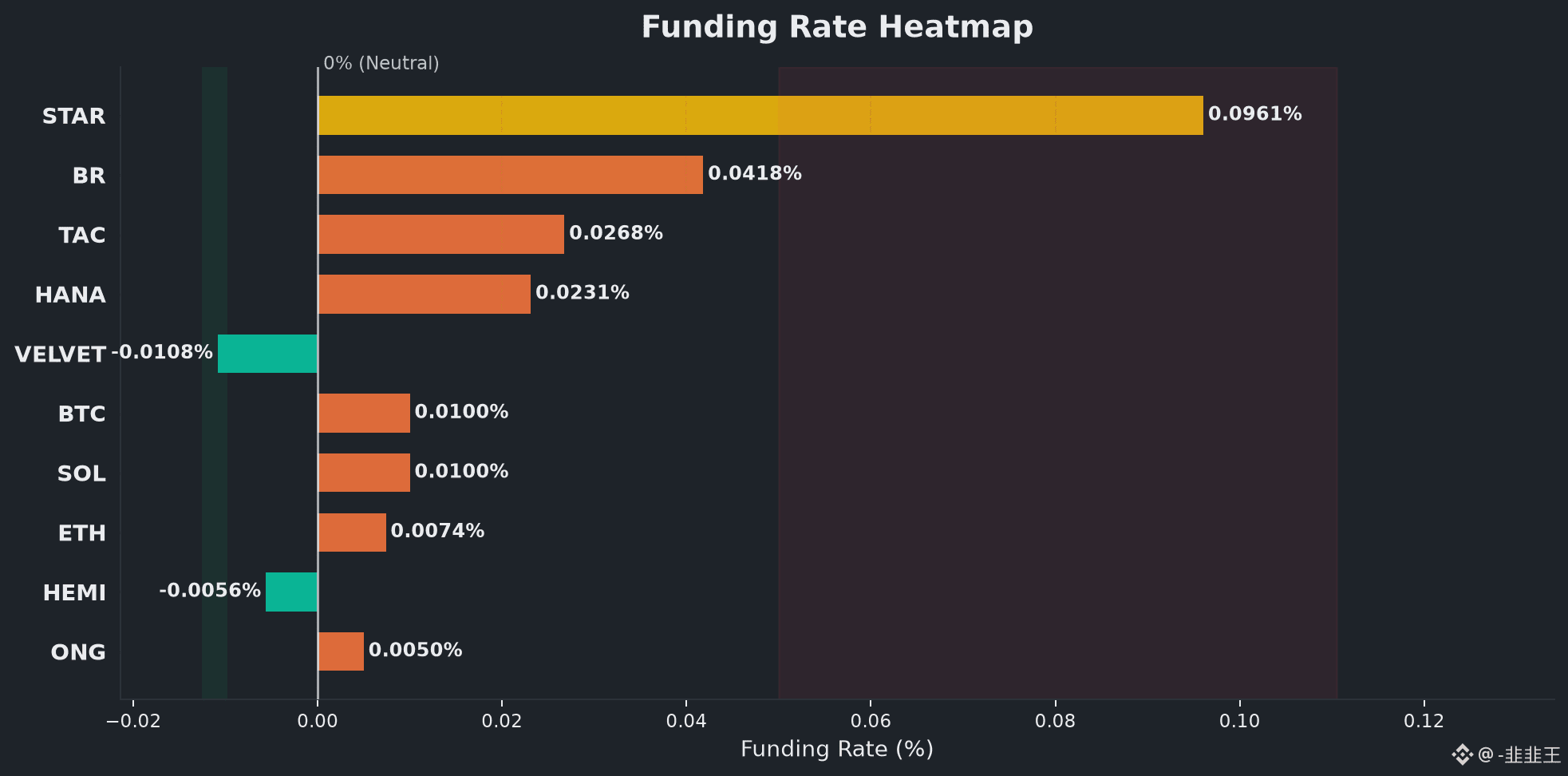The image size is (1568, 776).
Task: Click the orange BTC funding rate bar
Action: pyautogui.click(x=364, y=413)
